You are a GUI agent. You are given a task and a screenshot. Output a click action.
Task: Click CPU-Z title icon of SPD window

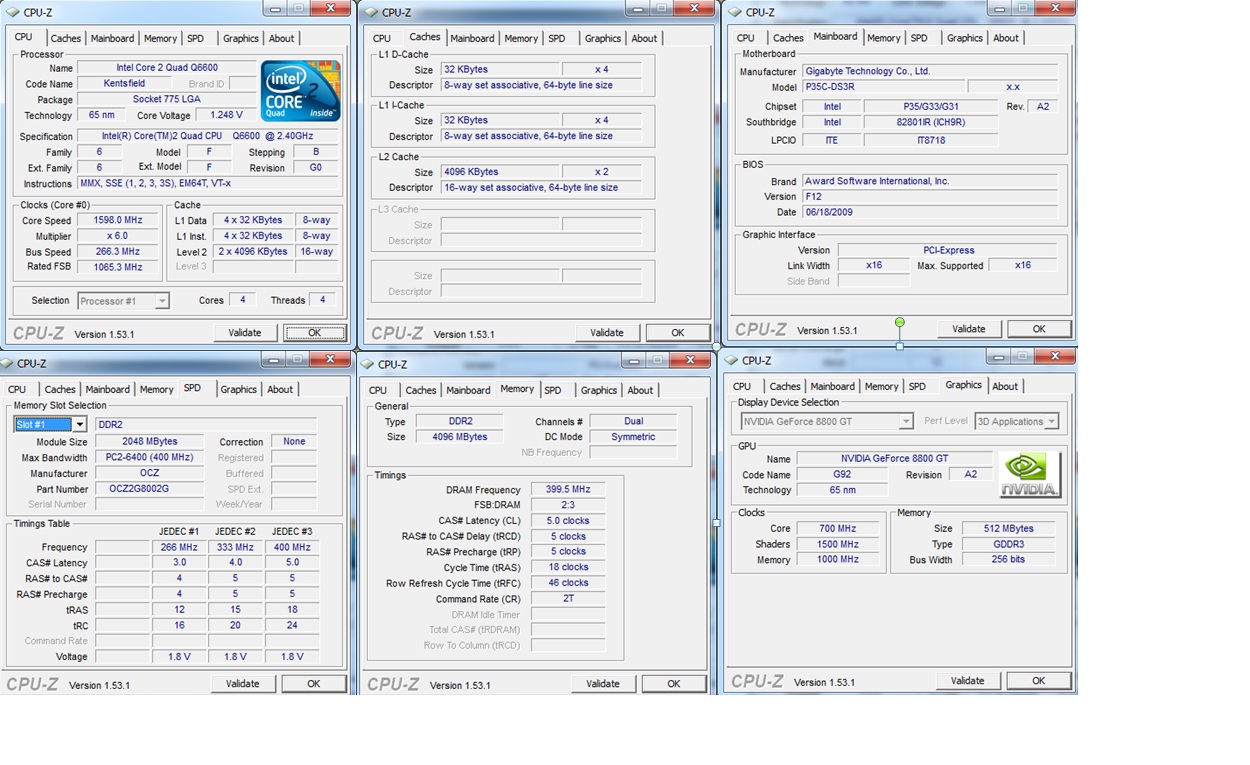[x=9, y=364]
